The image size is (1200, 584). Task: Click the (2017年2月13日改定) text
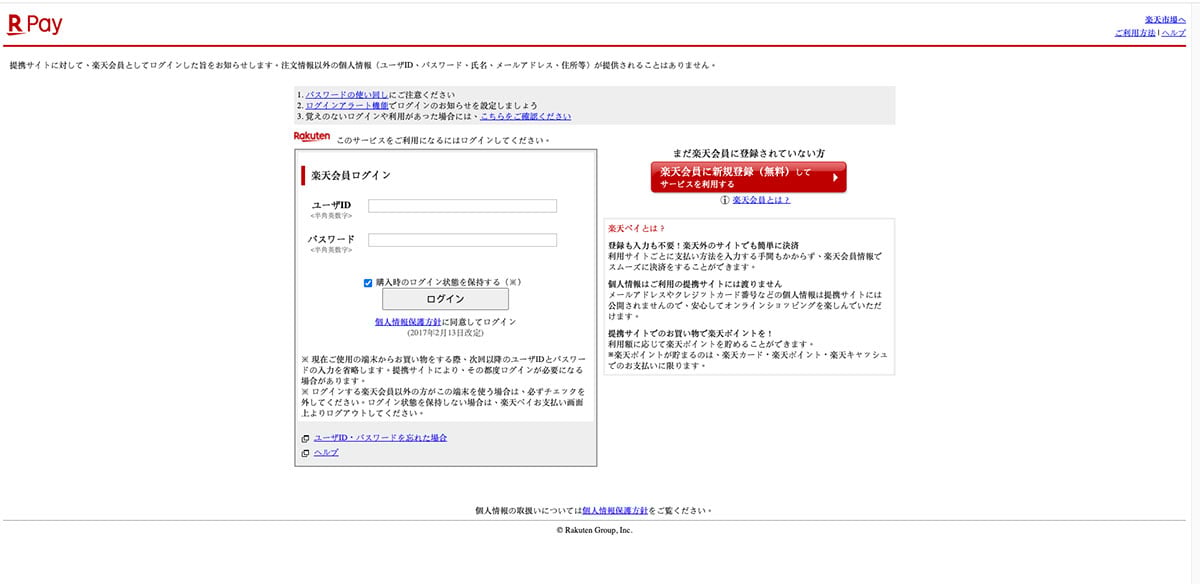click(x=445, y=332)
